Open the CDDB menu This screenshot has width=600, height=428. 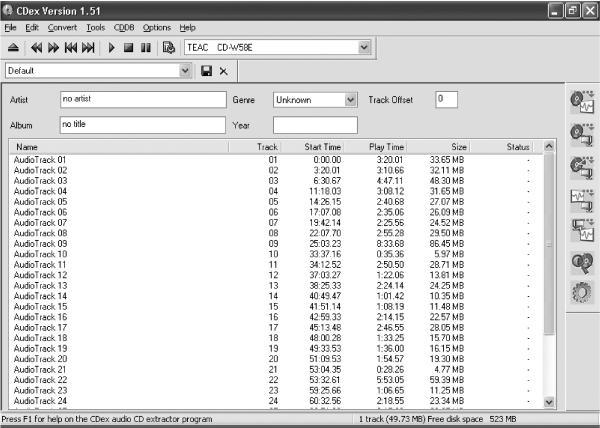click(x=124, y=28)
